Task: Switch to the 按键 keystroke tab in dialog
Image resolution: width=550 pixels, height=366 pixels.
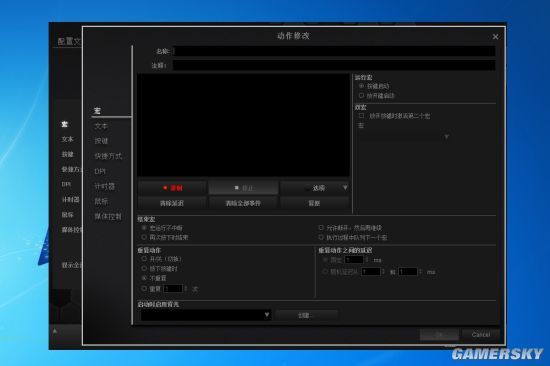Action: (x=101, y=141)
